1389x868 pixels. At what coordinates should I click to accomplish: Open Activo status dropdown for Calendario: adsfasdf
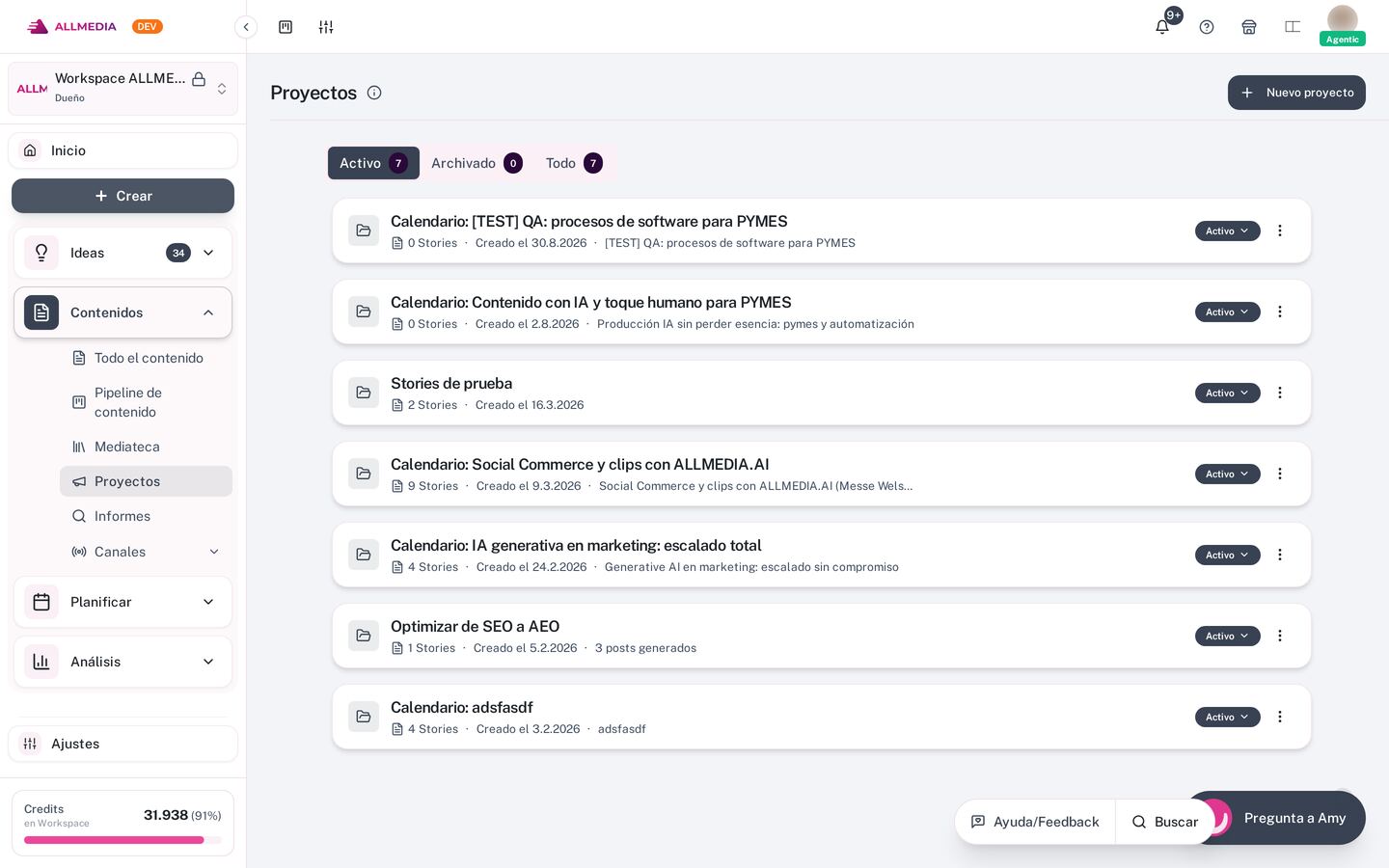click(1227, 717)
